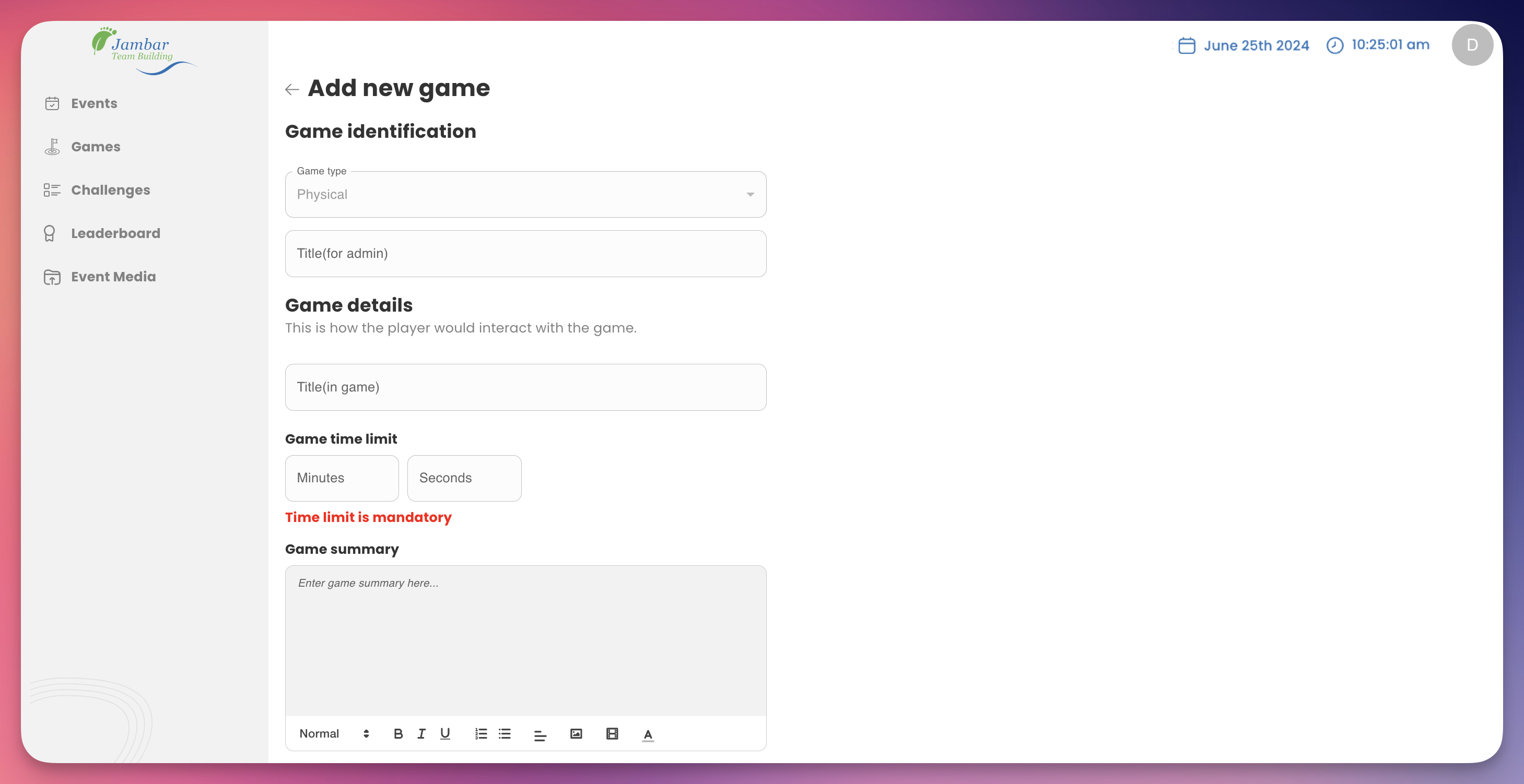Open the Event Media section
1524x784 pixels.
point(113,277)
